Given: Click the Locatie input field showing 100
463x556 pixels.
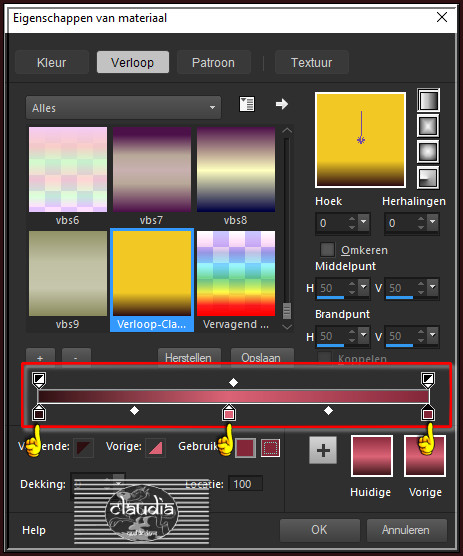Looking at the screenshot, I should 245,484.
